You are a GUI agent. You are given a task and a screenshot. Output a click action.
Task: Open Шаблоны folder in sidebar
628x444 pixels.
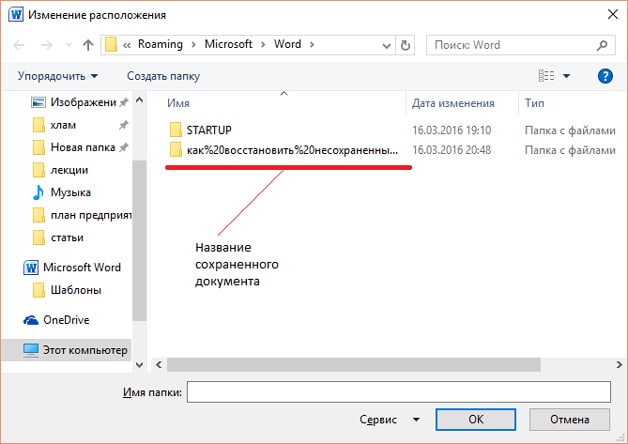67,290
